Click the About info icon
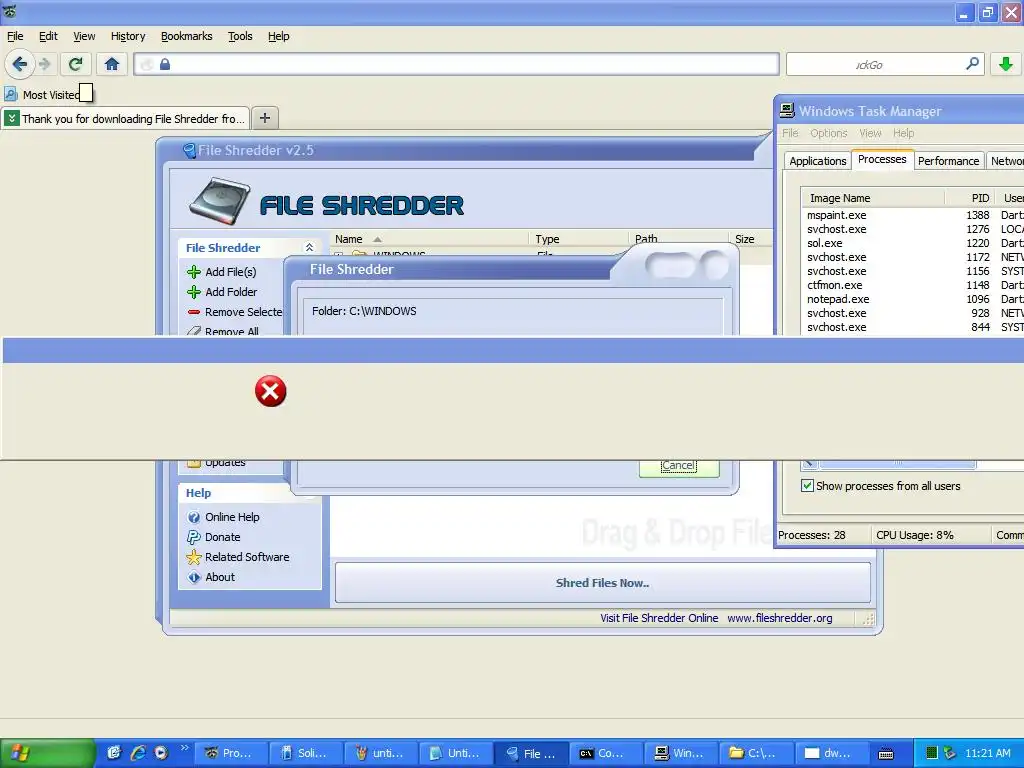Screen dimensions: 1024x768 click(x=194, y=577)
